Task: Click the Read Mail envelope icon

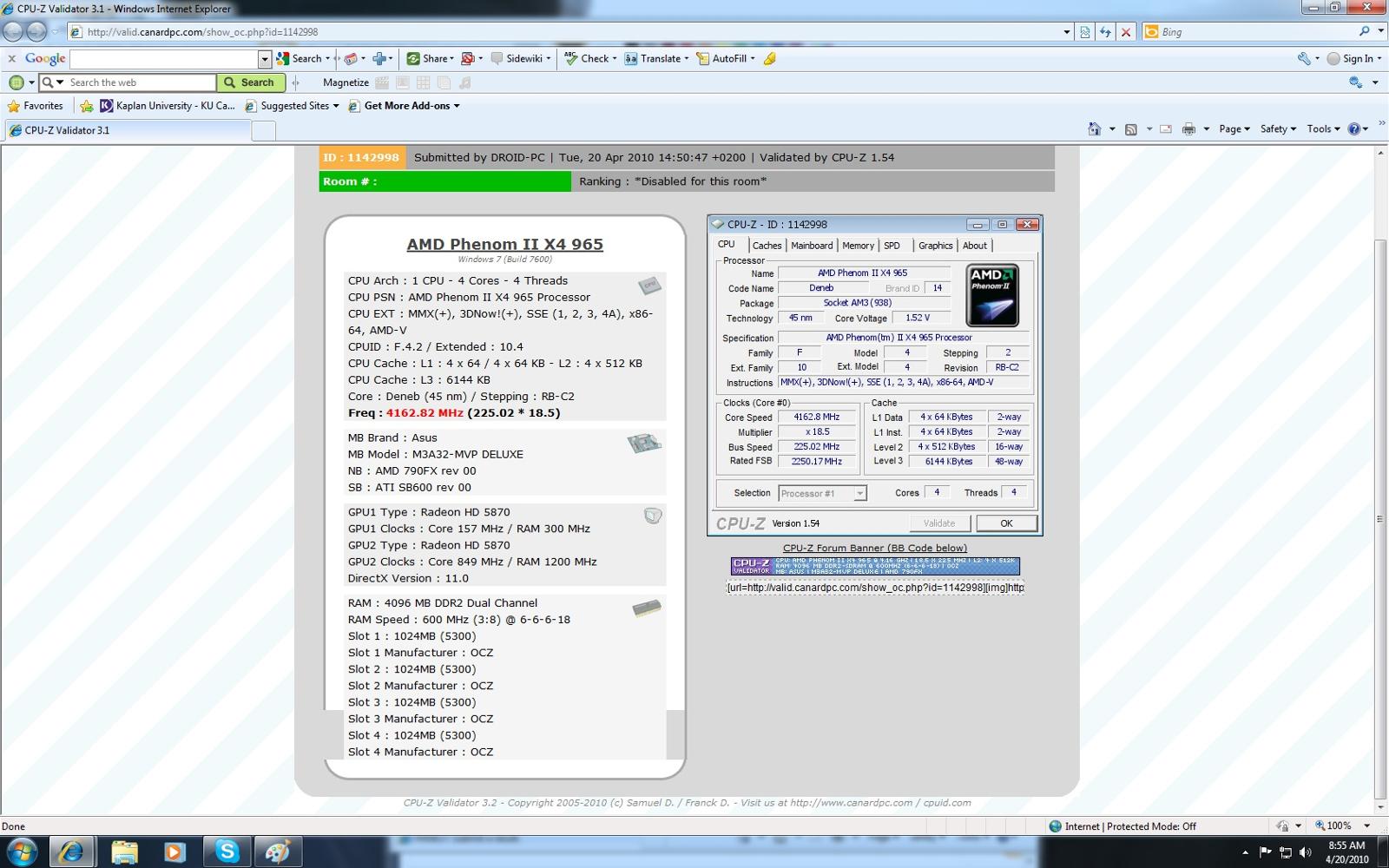Action: pos(1166,128)
